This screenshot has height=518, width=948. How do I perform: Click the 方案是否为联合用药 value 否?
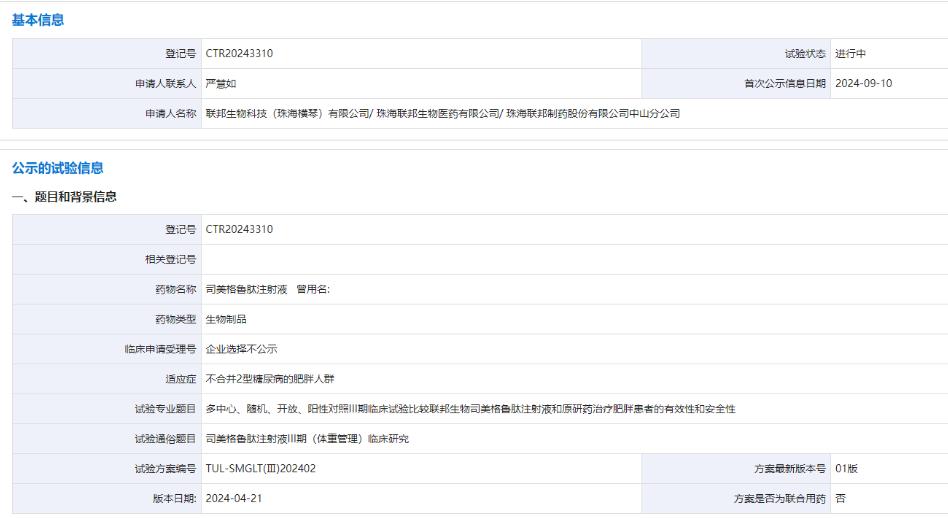tap(840, 498)
